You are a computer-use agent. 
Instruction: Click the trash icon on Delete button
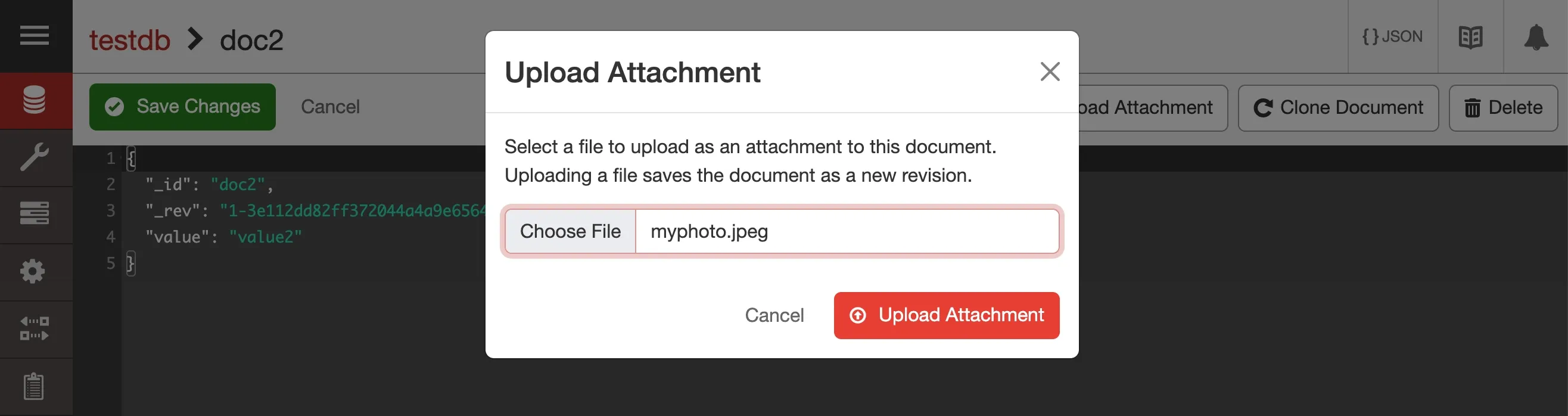(1473, 107)
